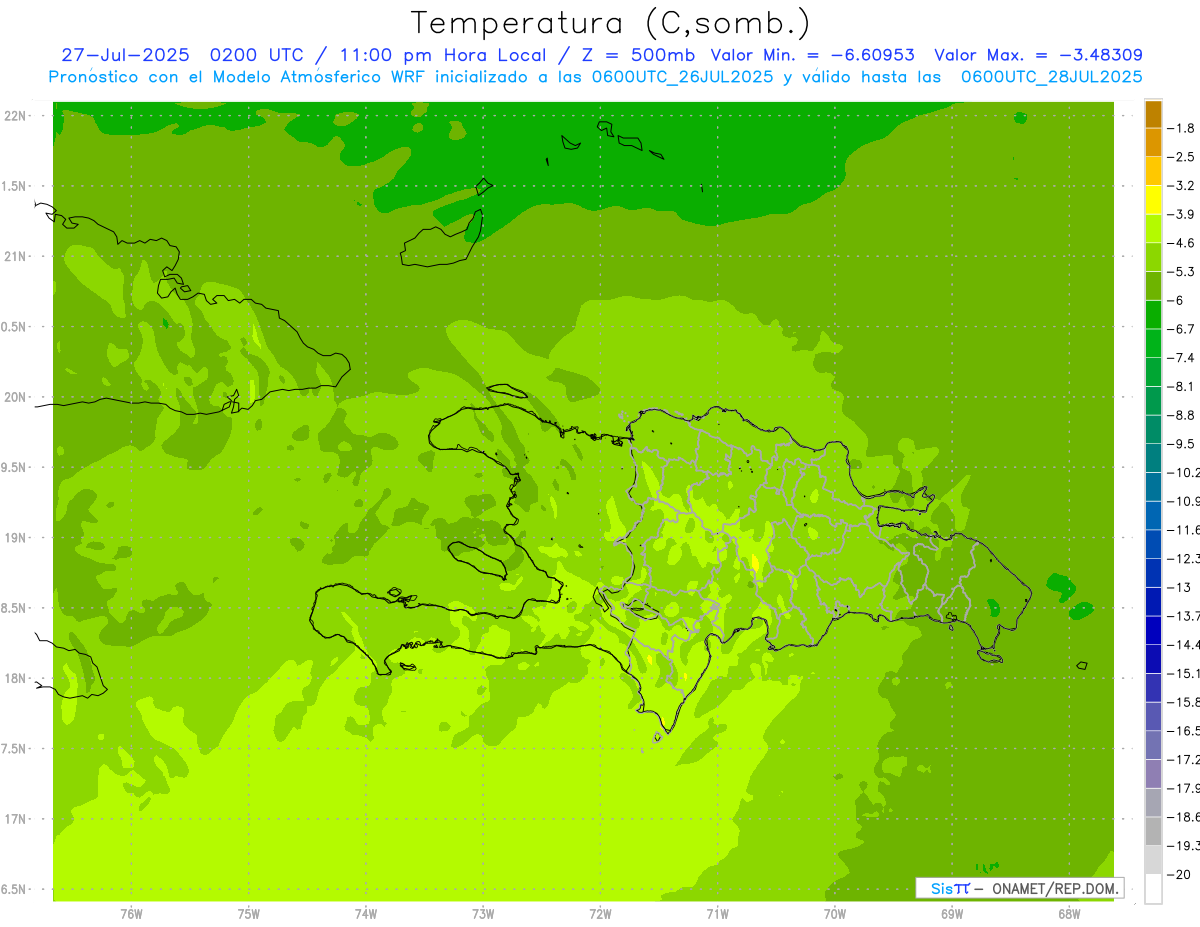Click the '-3.9' colorbar value

pyautogui.click(x=1182, y=214)
